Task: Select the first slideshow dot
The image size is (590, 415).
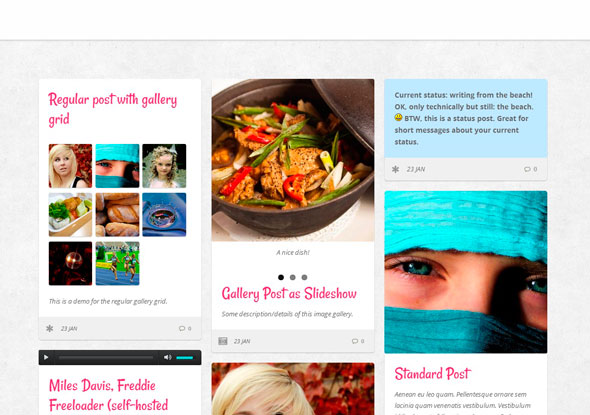Action: point(281,277)
